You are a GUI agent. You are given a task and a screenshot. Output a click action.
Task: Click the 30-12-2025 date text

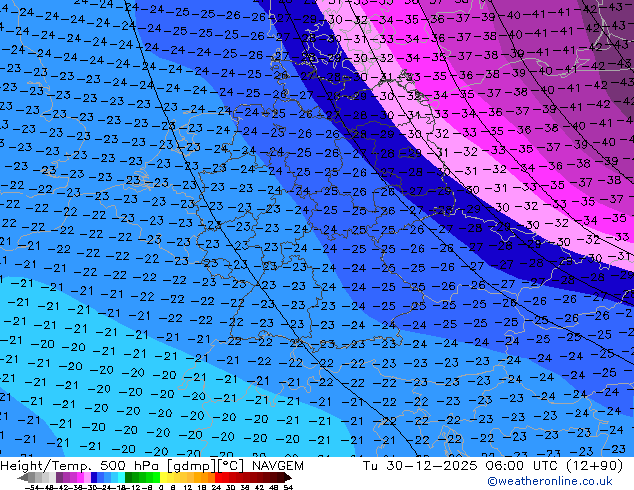coord(431,466)
